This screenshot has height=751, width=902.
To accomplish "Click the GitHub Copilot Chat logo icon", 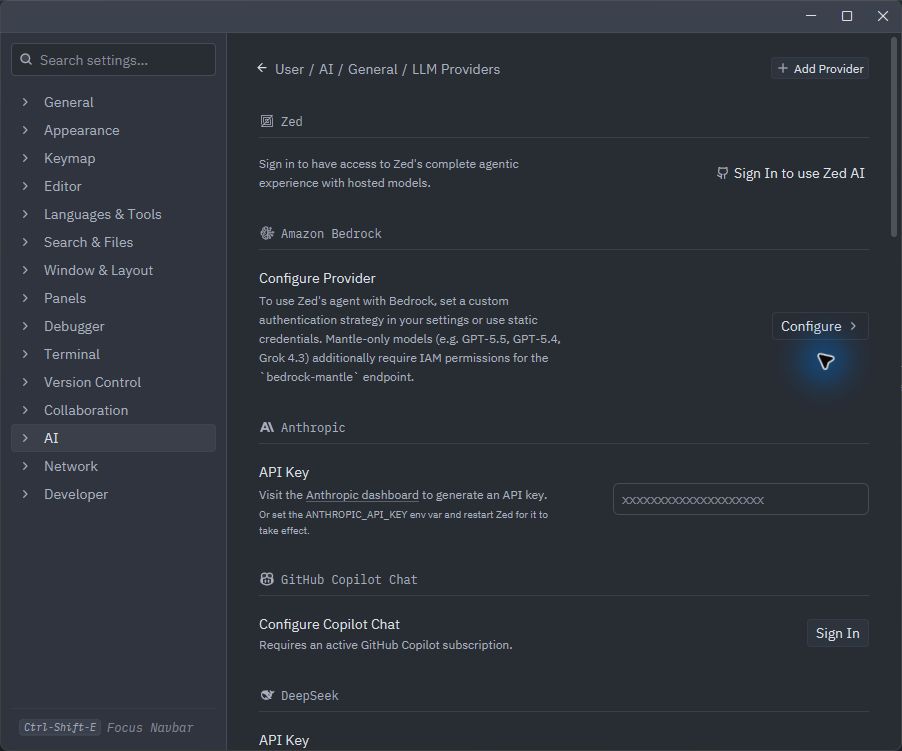I will (267, 579).
